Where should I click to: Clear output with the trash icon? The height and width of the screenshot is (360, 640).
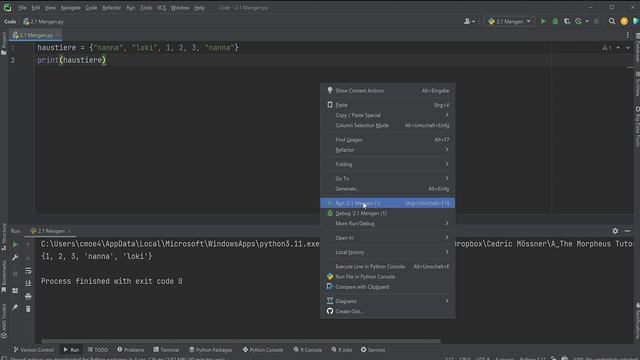click(x=28, y=309)
